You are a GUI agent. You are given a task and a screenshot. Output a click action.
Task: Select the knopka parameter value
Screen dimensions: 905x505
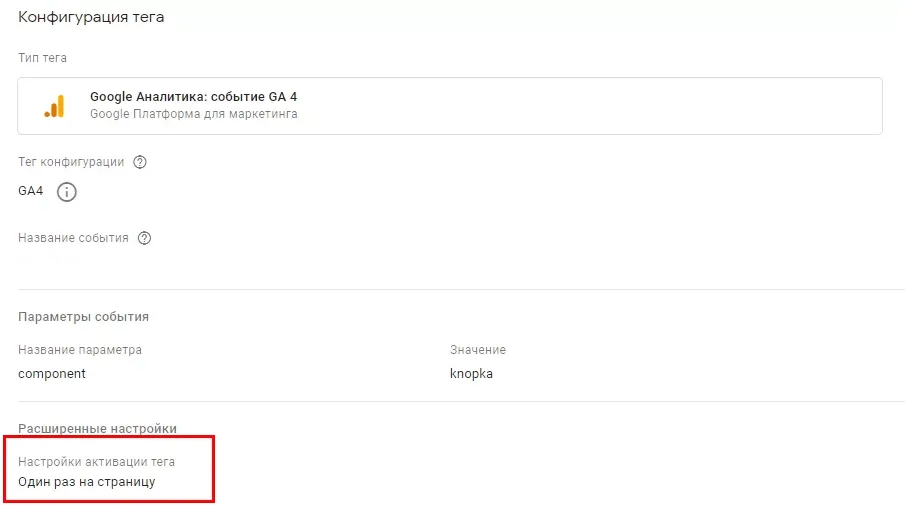pos(472,374)
